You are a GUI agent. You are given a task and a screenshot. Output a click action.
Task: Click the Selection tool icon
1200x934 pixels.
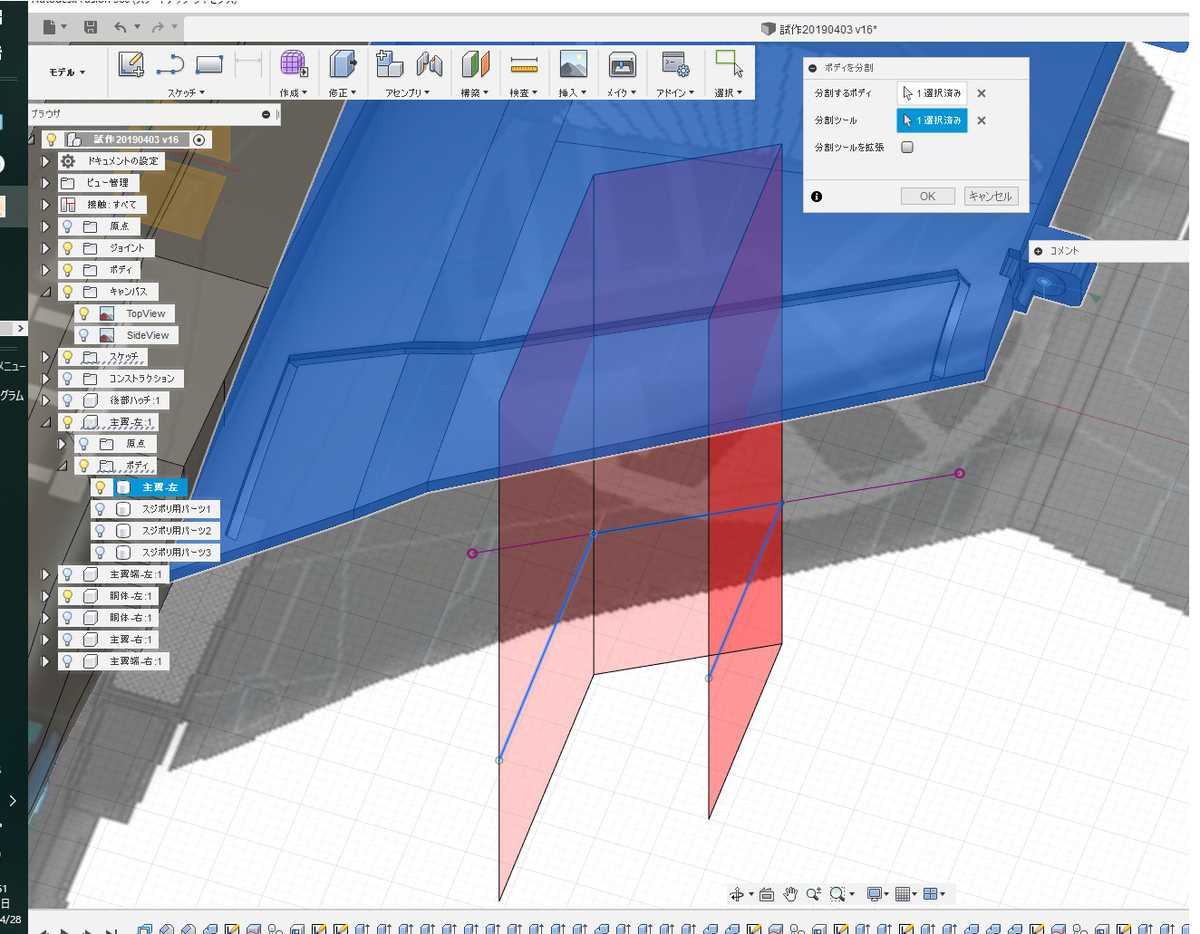(x=729, y=63)
